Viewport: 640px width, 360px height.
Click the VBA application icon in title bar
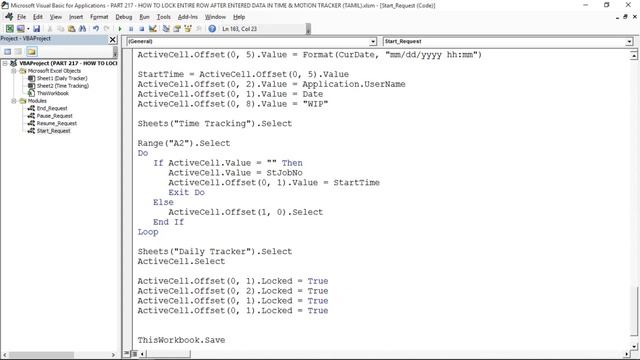pos(5,5)
